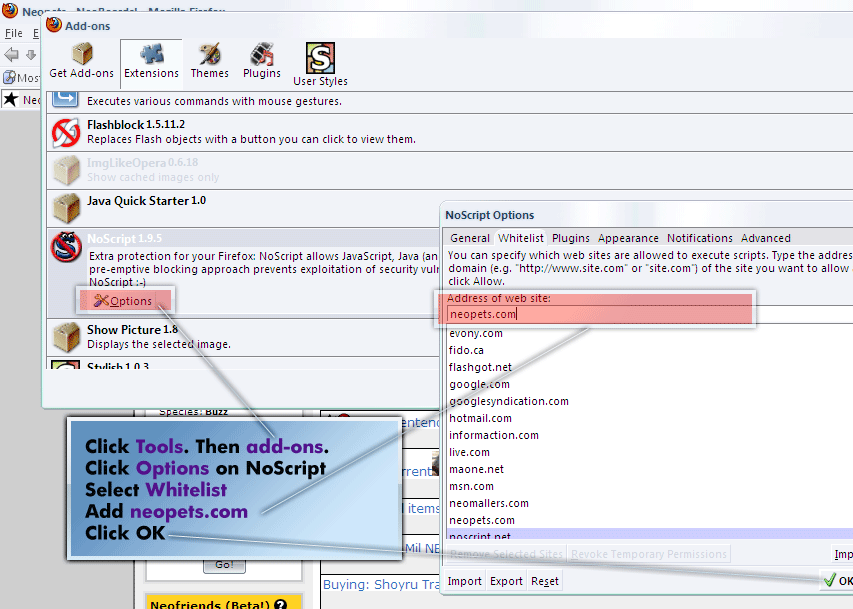Viewport: 853px width, 609px height.
Task: Open the Themes palette section
Action: tap(209, 61)
